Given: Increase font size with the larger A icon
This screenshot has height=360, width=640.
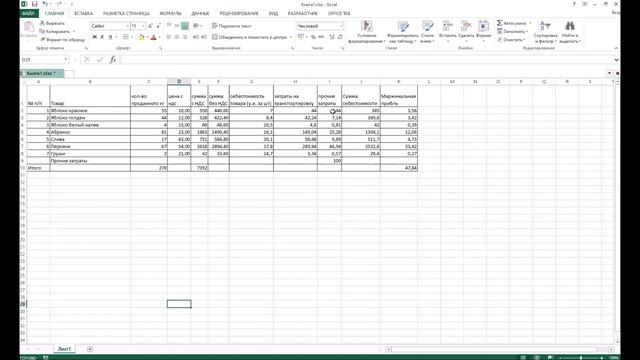Looking at the screenshot, I should (x=150, y=26).
